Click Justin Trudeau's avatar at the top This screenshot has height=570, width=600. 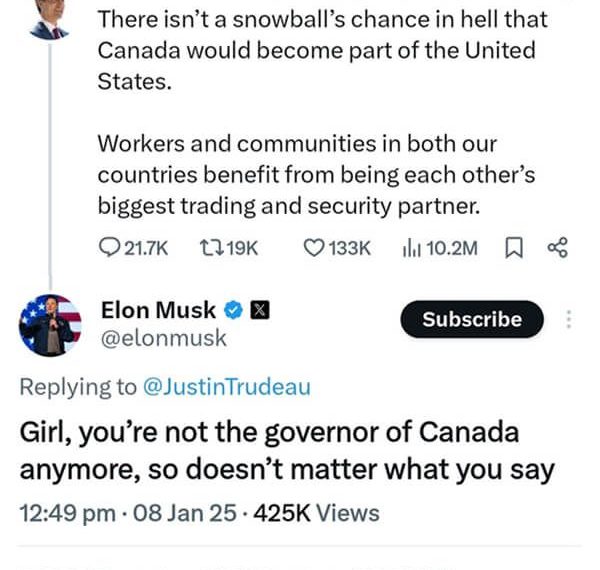[46, 20]
